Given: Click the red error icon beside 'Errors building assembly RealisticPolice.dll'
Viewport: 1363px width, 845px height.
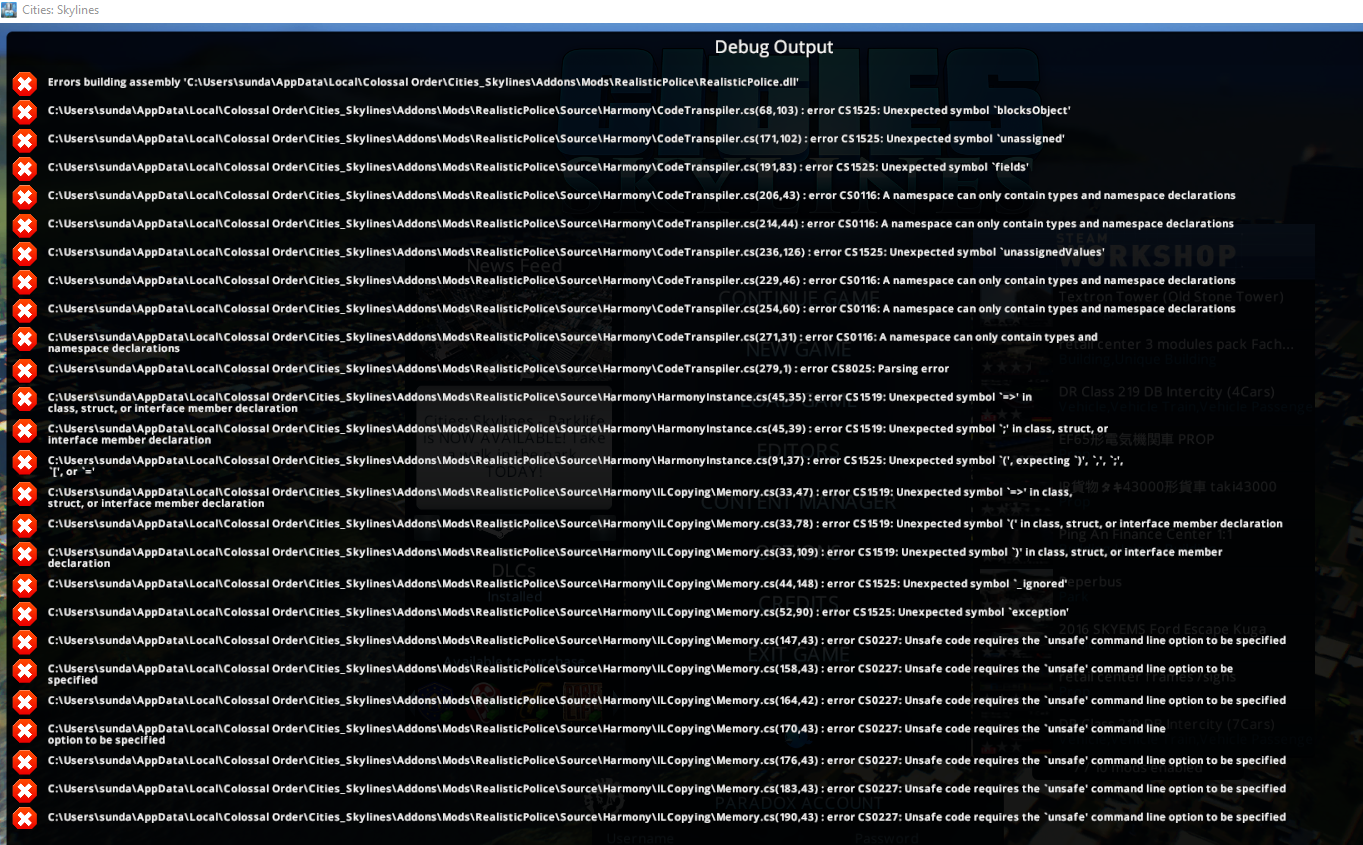Looking at the screenshot, I should tap(25, 83).
